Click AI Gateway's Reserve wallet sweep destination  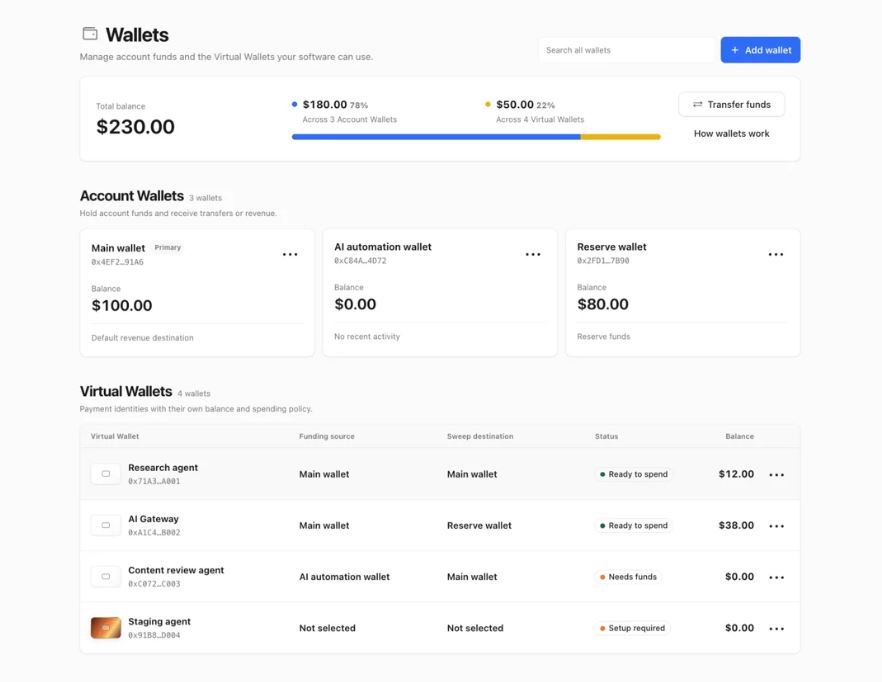click(479, 526)
